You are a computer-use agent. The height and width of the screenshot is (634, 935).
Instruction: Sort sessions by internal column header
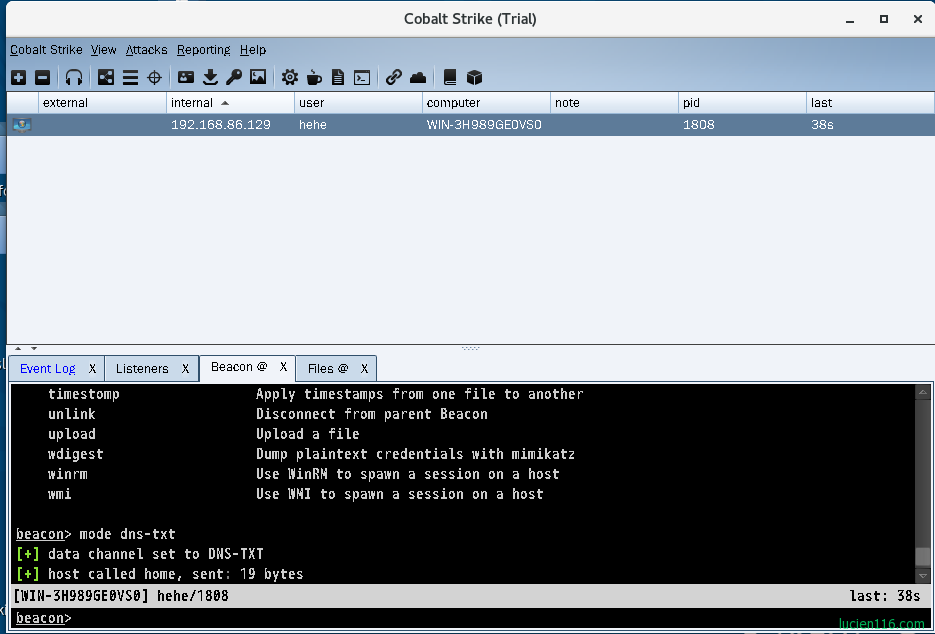pyautogui.click(x=230, y=103)
